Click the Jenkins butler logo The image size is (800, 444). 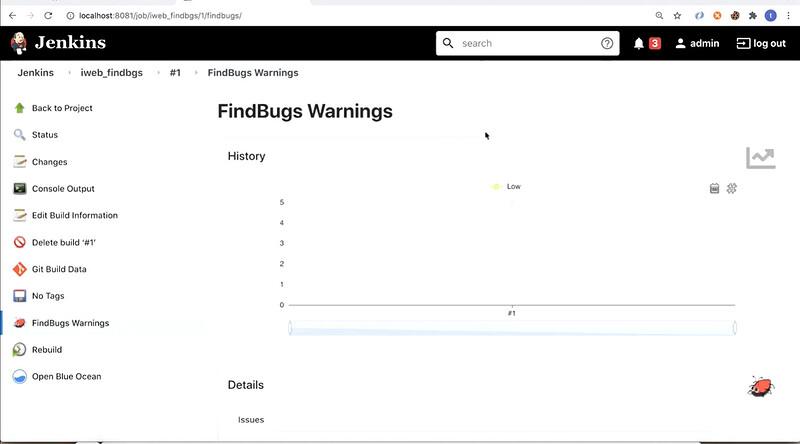[19, 43]
